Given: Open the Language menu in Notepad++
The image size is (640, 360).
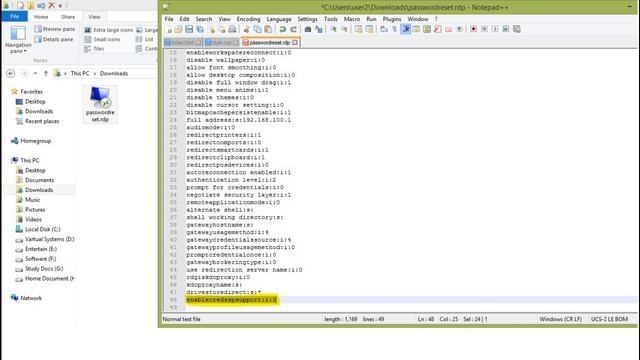Looking at the screenshot, I should pyautogui.click(x=279, y=19).
